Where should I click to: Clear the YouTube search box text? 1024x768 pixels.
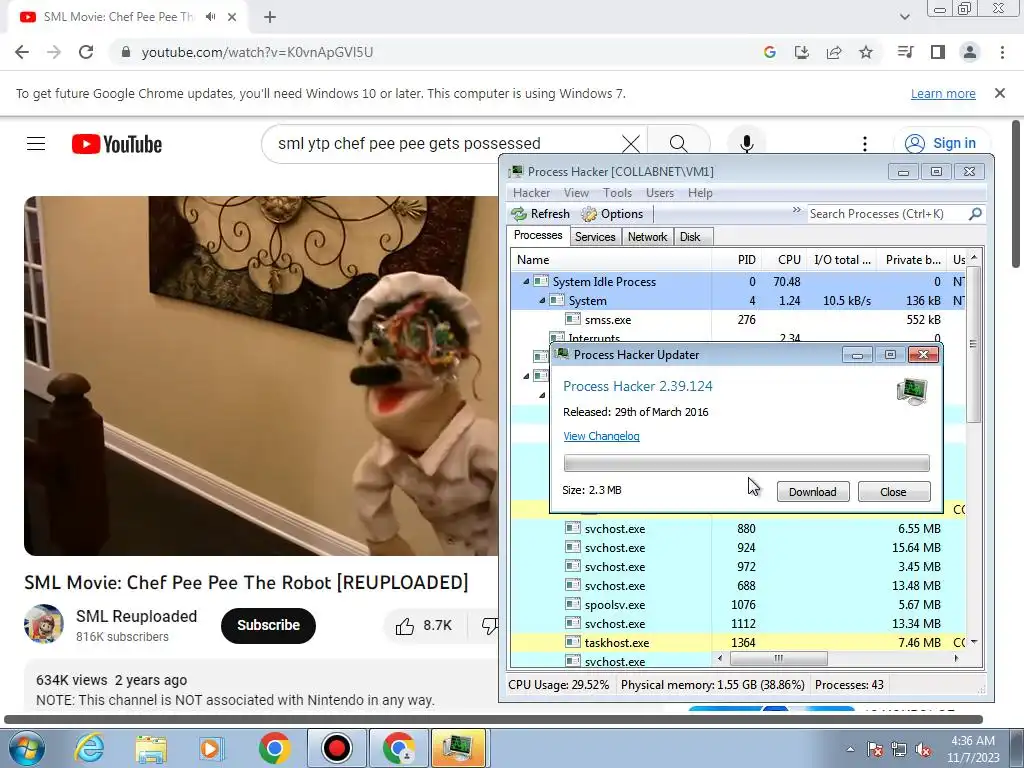click(x=631, y=143)
